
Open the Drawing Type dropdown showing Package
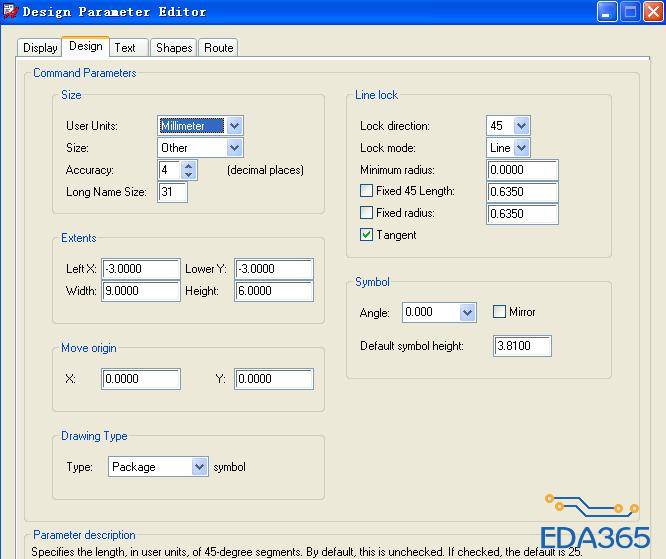pyautogui.click(x=199, y=467)
